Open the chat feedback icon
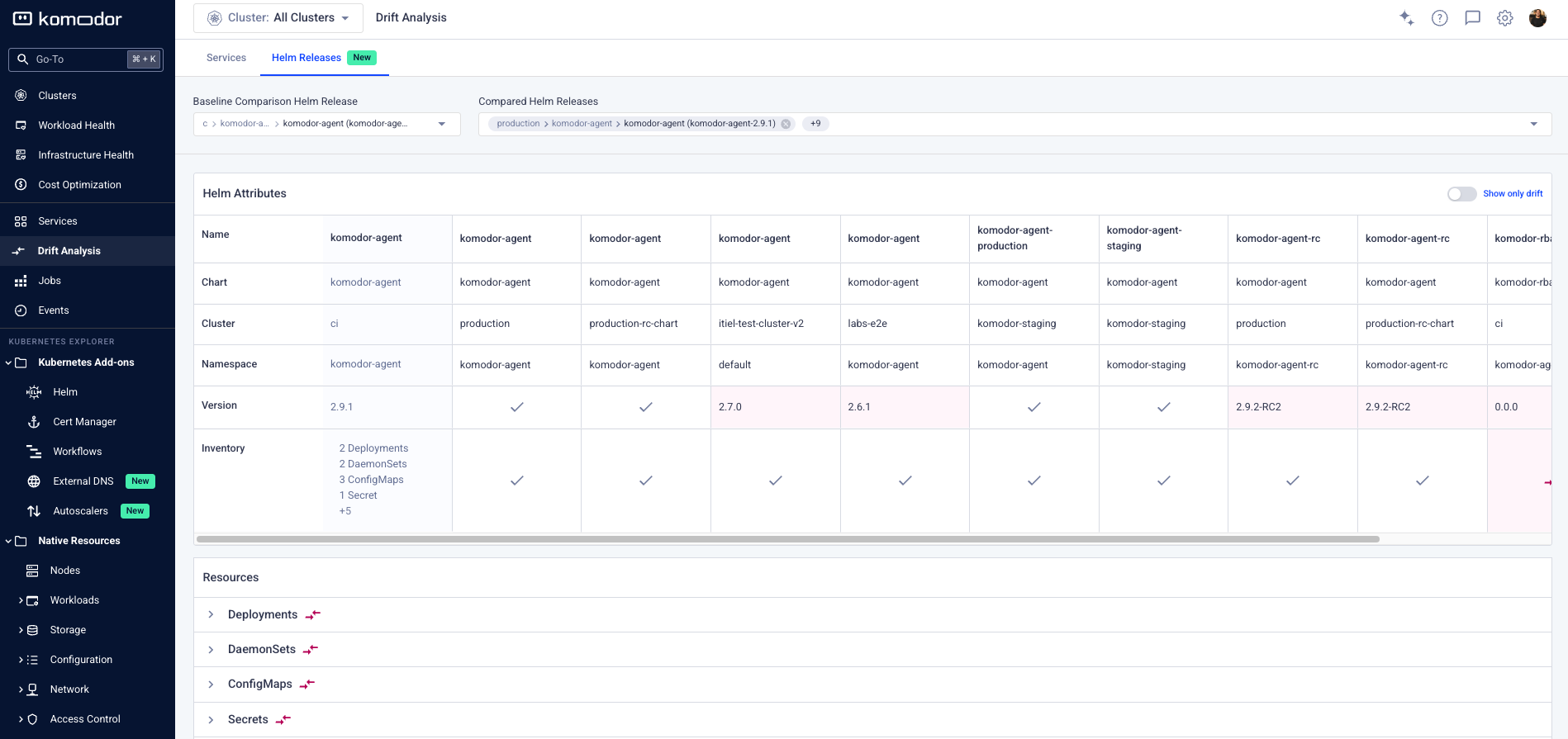Viewport: 1568px width, 739px height. pyautogui.click(x=1472, y=18)
